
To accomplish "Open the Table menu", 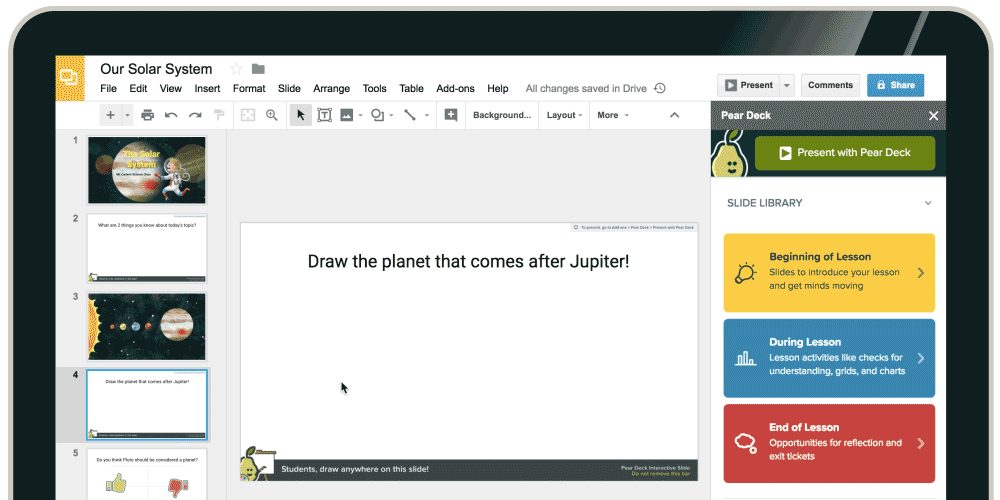I will (411, 89).
